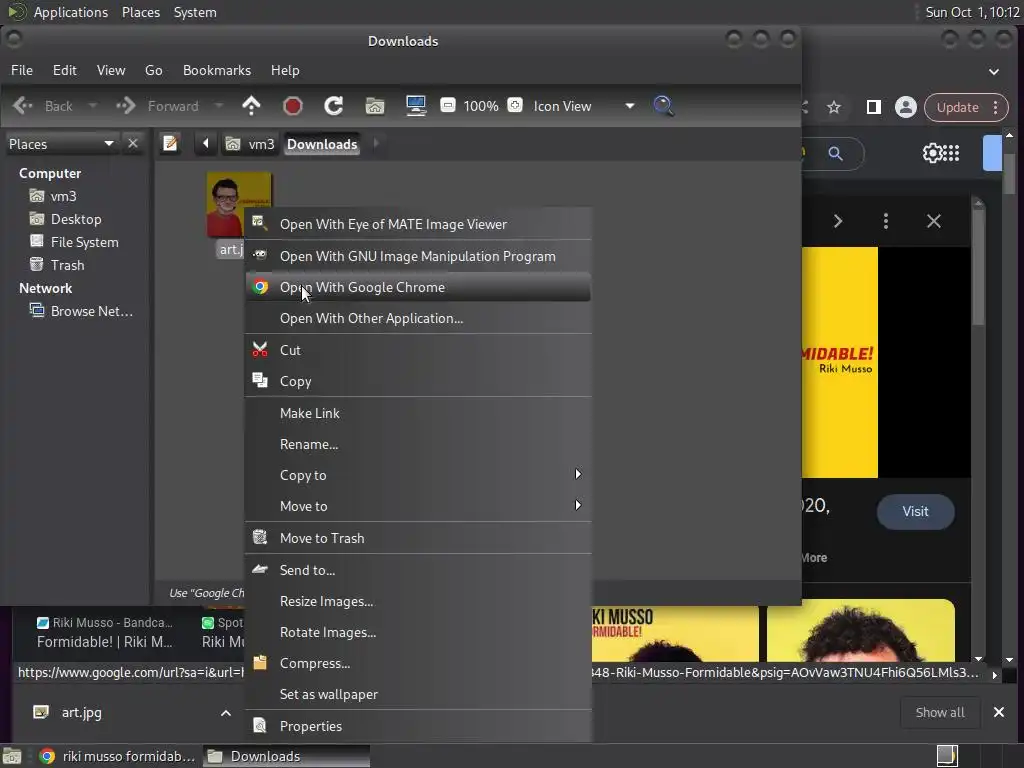Open the Applications menu
1024x768 pixels.
[71, 12]
